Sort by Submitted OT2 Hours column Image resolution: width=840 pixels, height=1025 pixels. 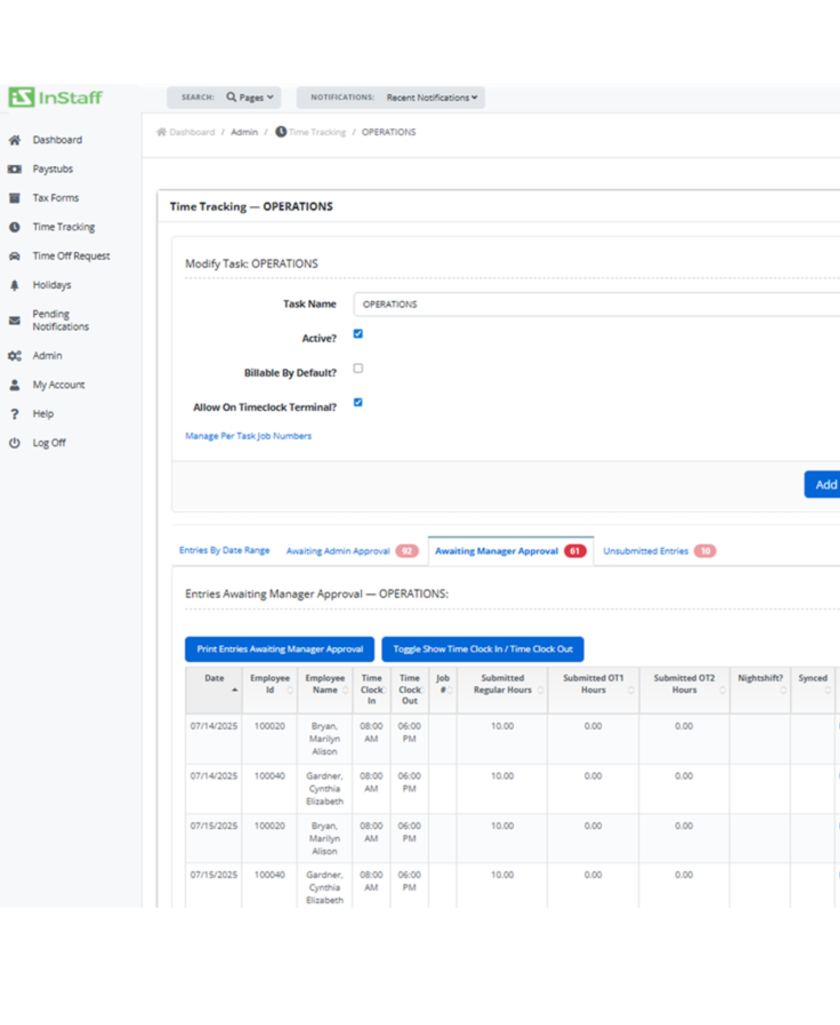click(684, 690)
